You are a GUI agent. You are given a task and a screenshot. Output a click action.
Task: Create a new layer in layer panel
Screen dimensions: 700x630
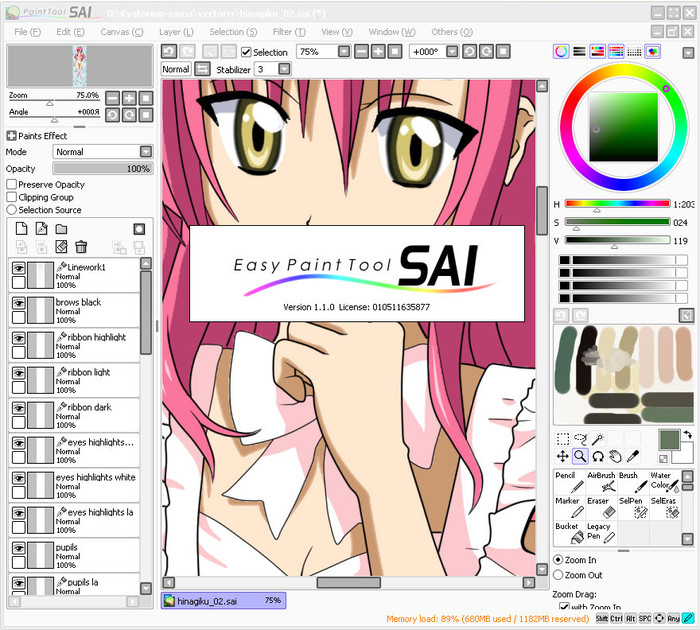(x=21, y=229)
